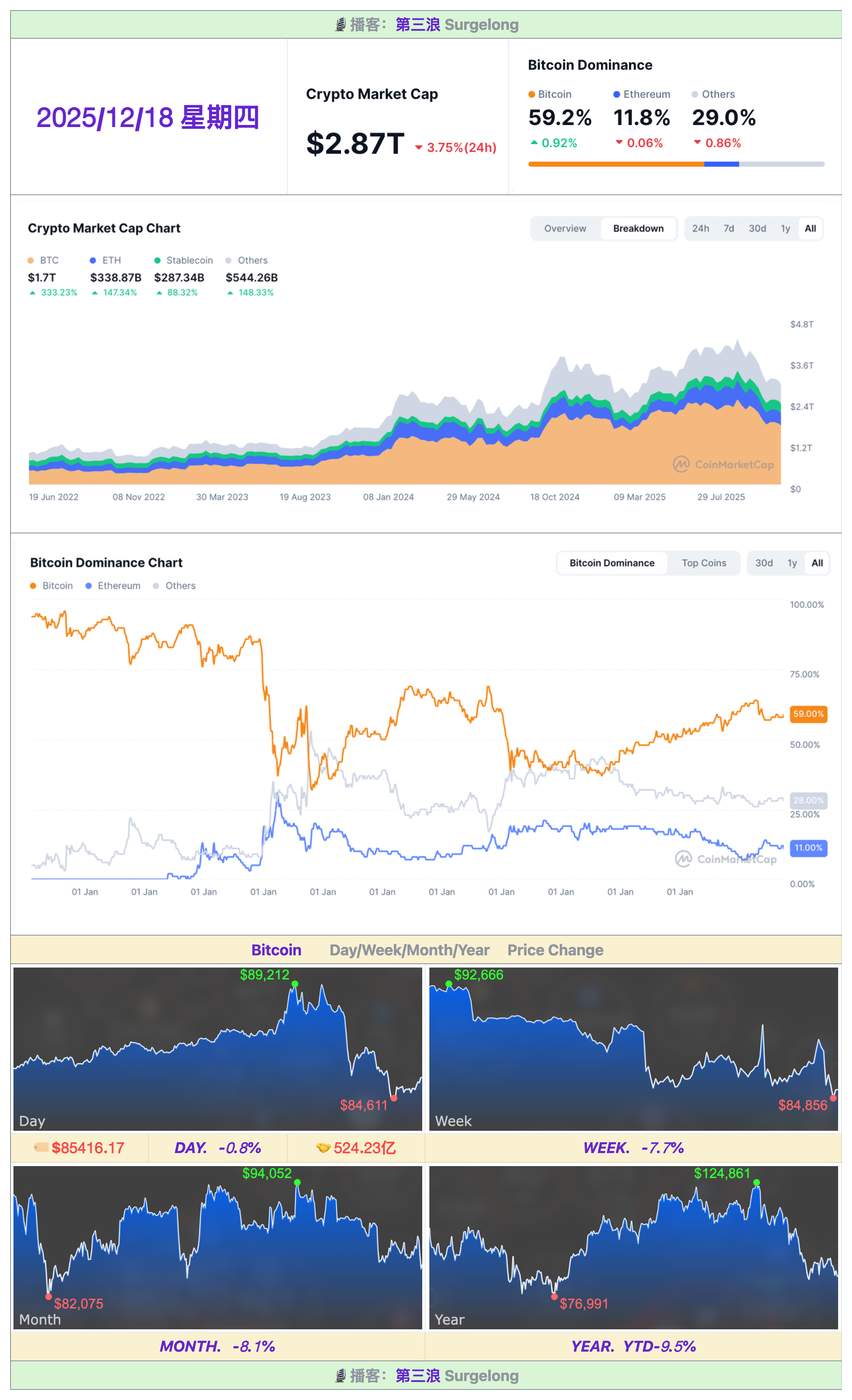852x1400 pixels.
Task: Click the CoinMarketCap logo in the market cap chart
Action: click(x=723, y=464)
